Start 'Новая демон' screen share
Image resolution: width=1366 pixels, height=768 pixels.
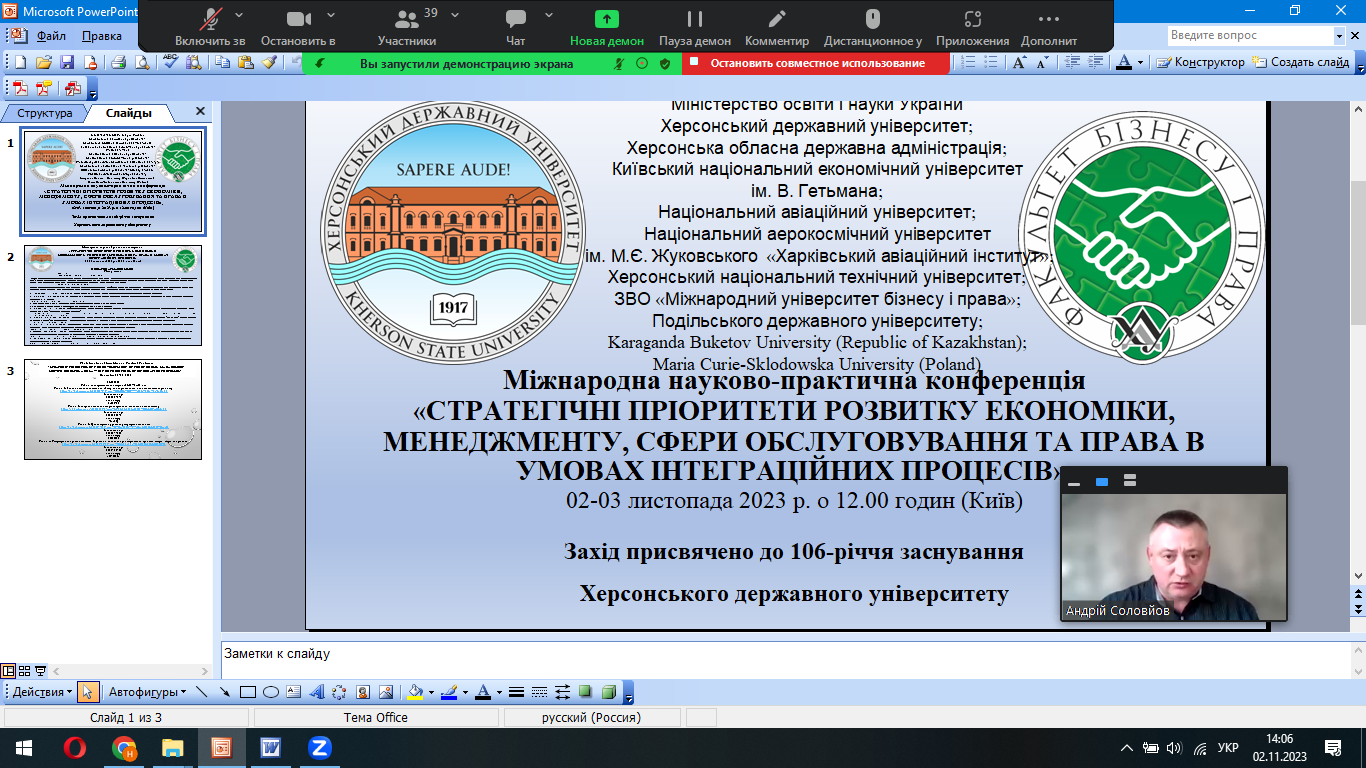607,27
